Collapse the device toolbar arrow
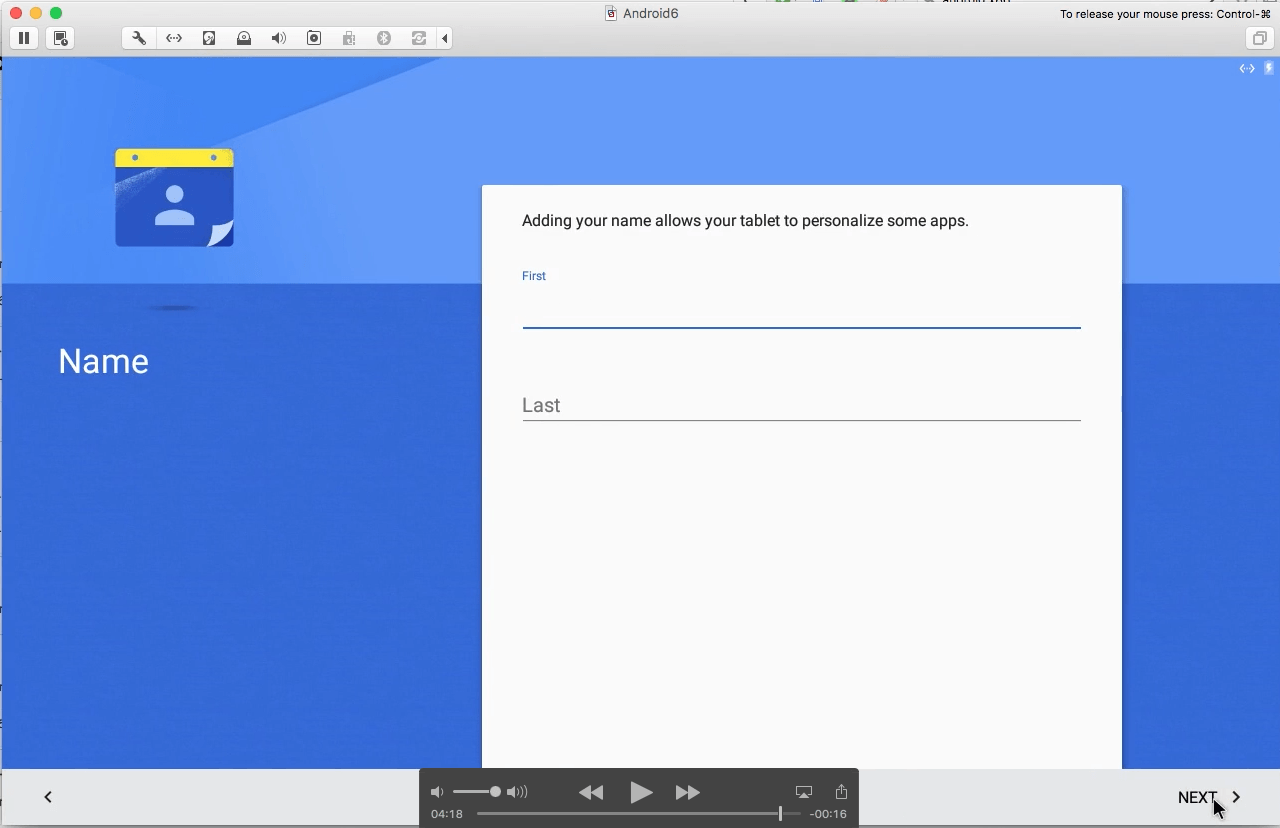 tap(445, 38)
